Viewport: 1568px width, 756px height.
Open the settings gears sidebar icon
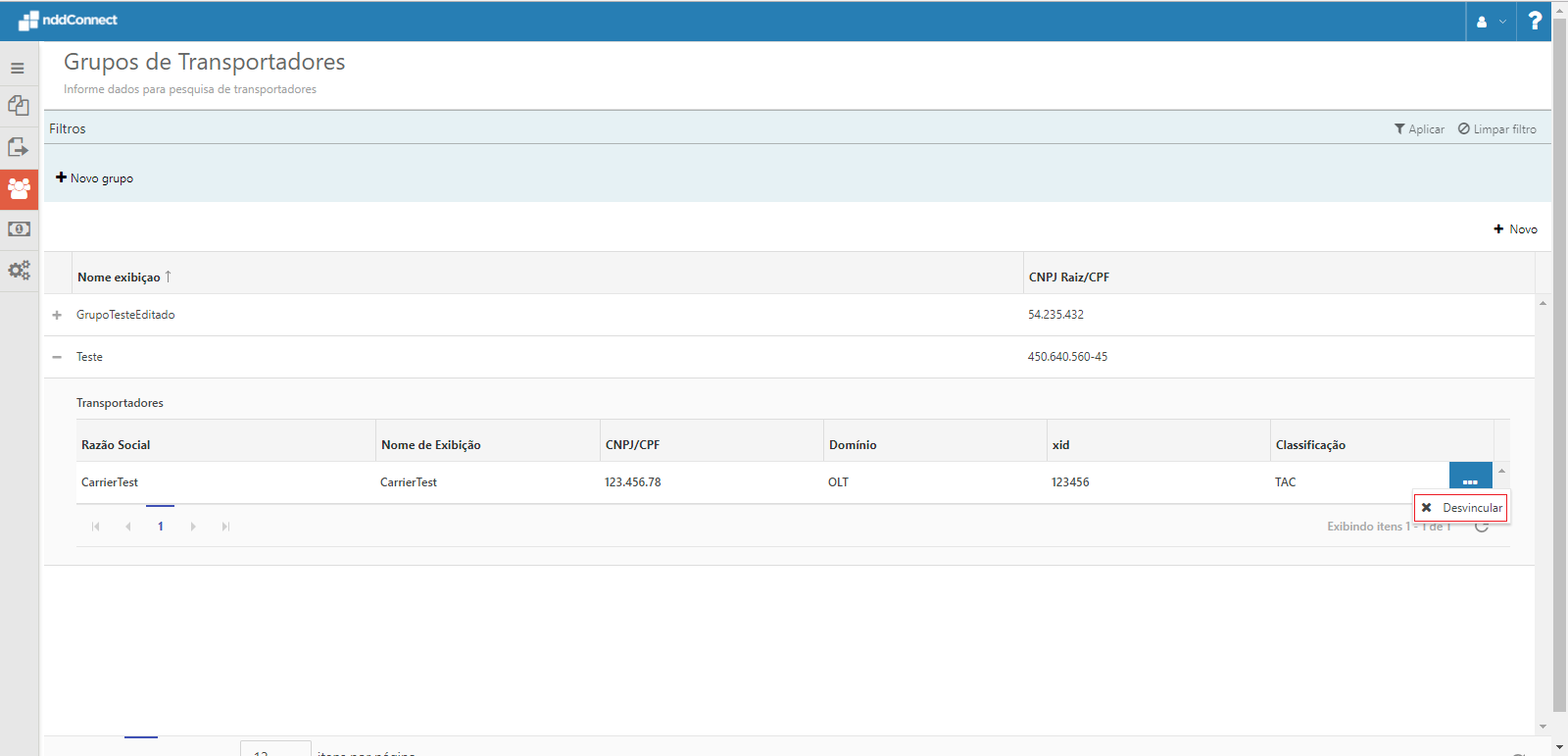[19, 270]
